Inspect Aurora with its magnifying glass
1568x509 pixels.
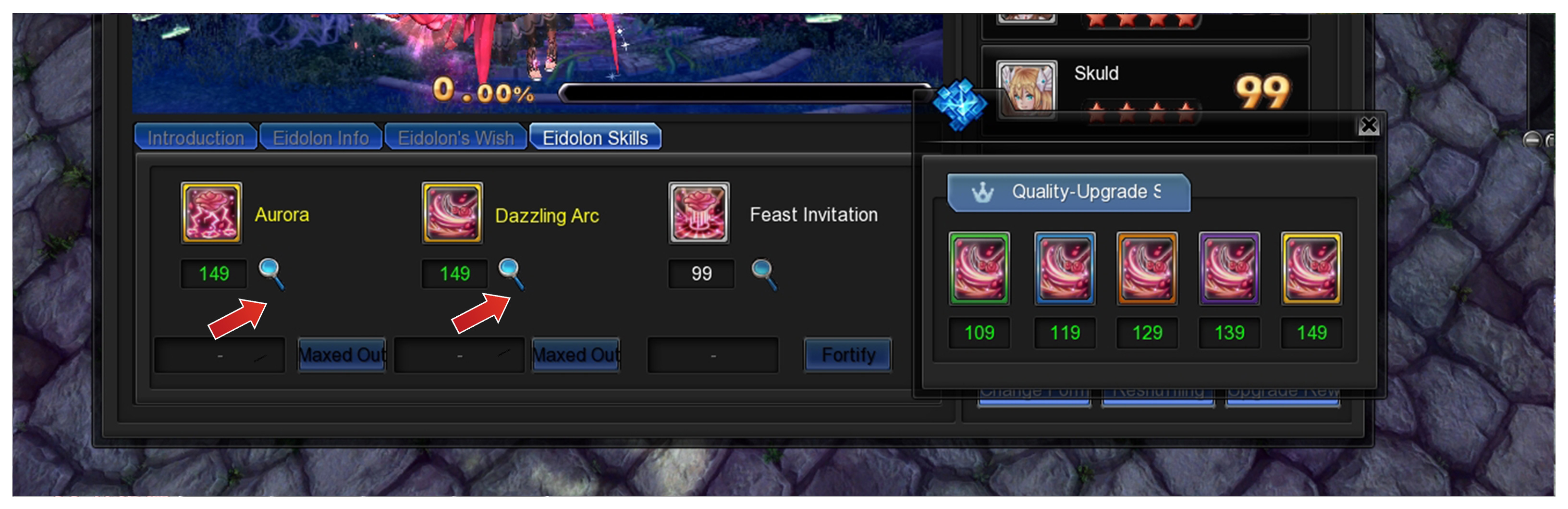[x=271, y=274]
